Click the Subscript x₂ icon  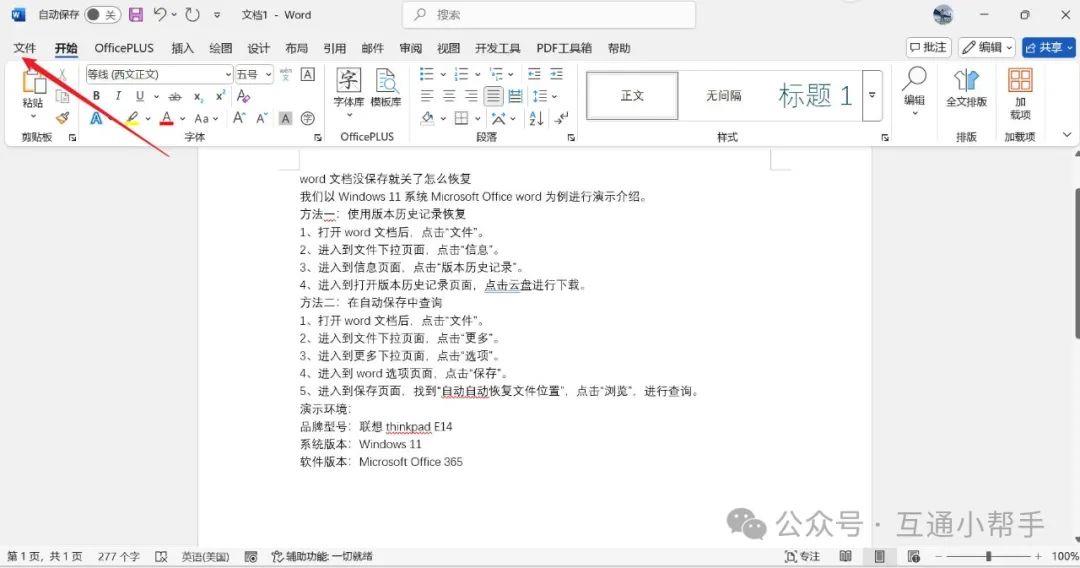point(198,96)
